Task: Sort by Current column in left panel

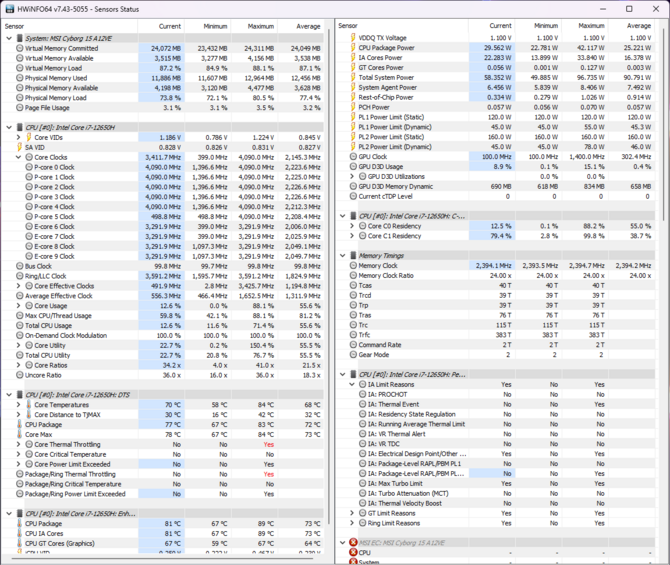Action: click(x=162, y=26)
